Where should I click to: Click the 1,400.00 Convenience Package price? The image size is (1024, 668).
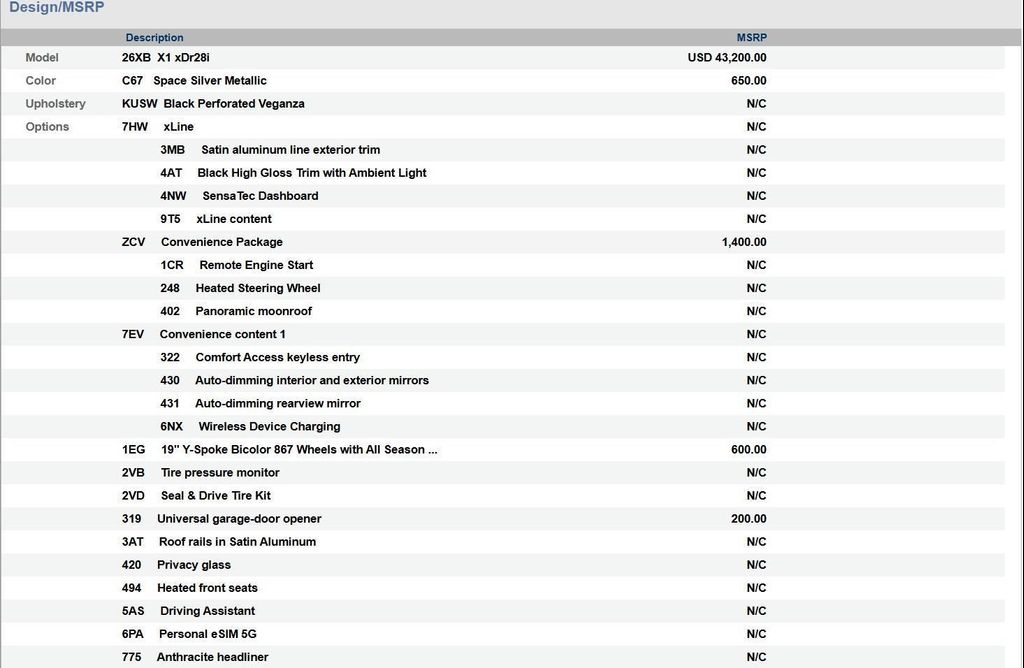tap(744, 242)
